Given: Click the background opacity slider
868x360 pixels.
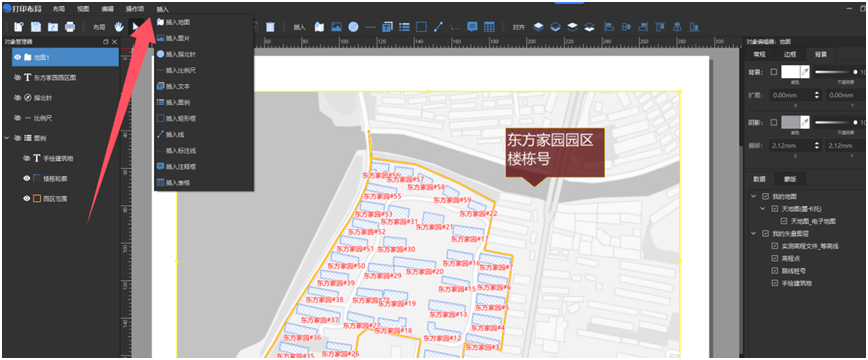Looking at the screenshot, I should pyautogui.click(x=836, y=71).
